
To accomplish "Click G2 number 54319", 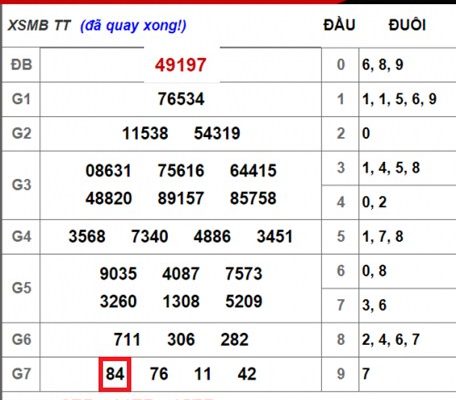I will (x=217, y=134).
